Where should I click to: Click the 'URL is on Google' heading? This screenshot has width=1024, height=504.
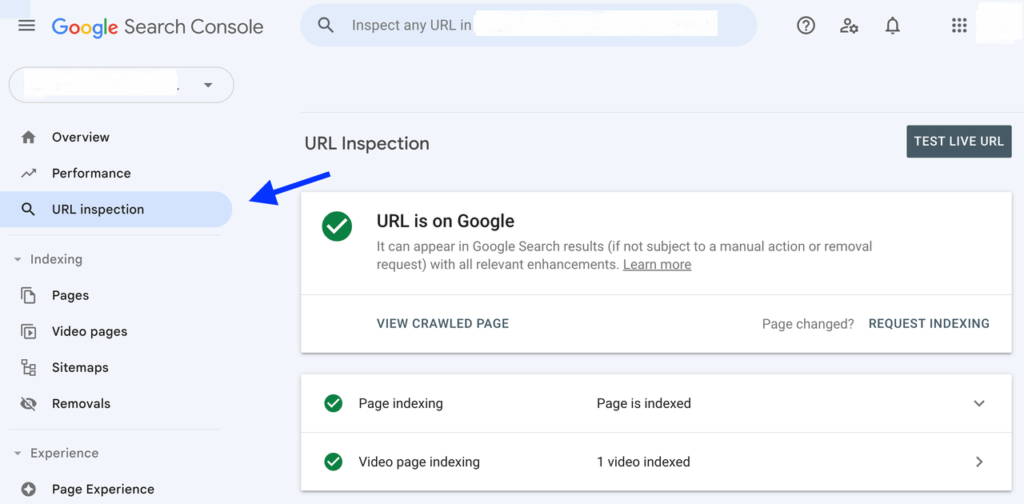pyautogui.click(x=445, y=221)
